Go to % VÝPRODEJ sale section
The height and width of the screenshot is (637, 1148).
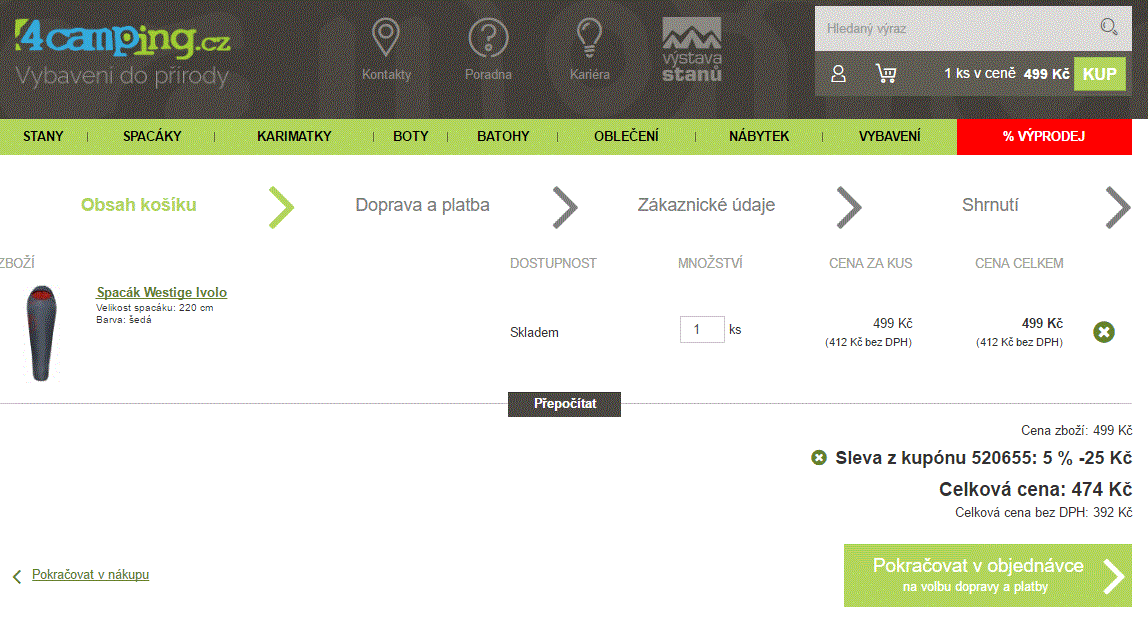[x=1044, y=137]
